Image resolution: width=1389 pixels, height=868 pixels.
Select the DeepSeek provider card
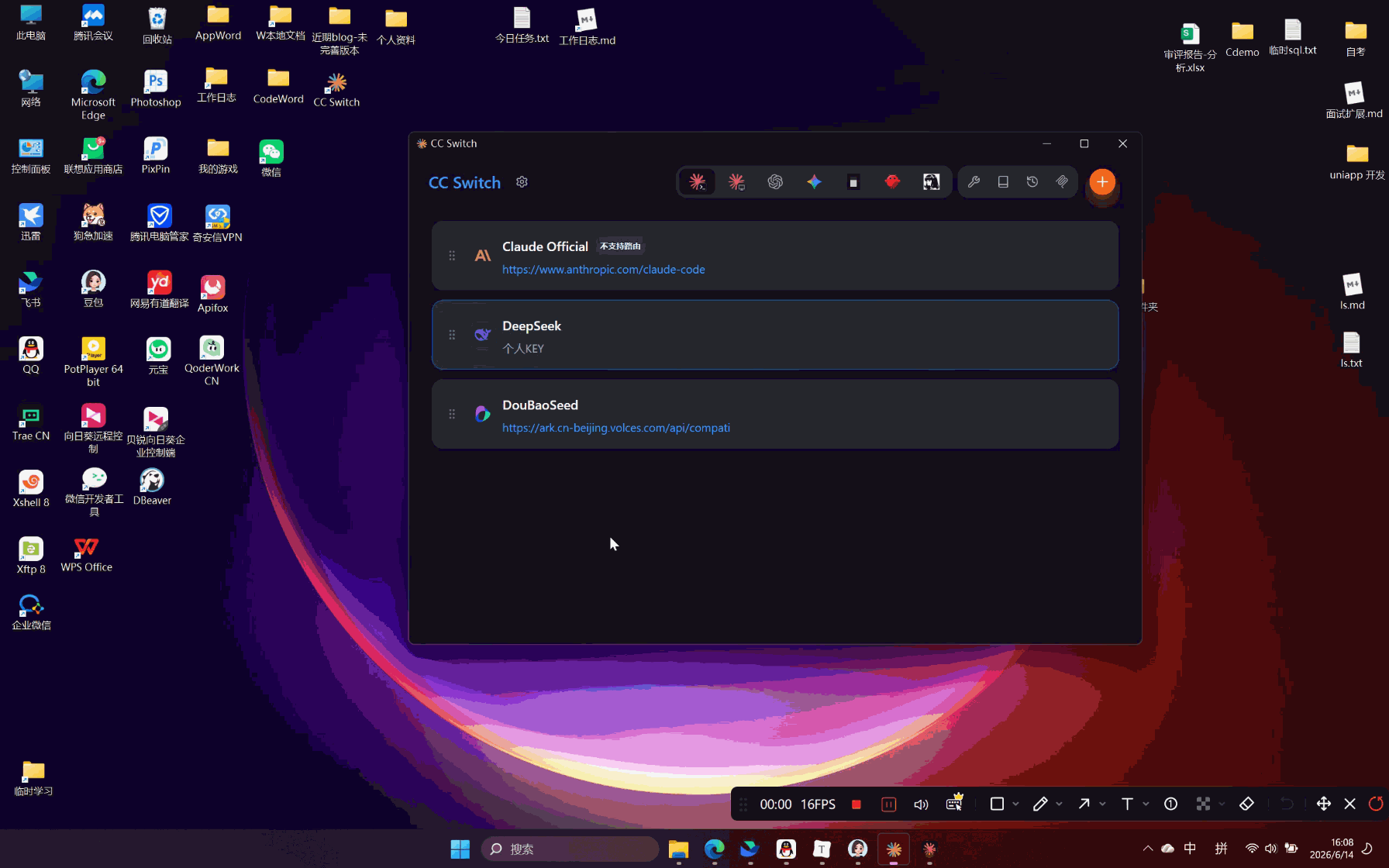[x=775, y=335]
